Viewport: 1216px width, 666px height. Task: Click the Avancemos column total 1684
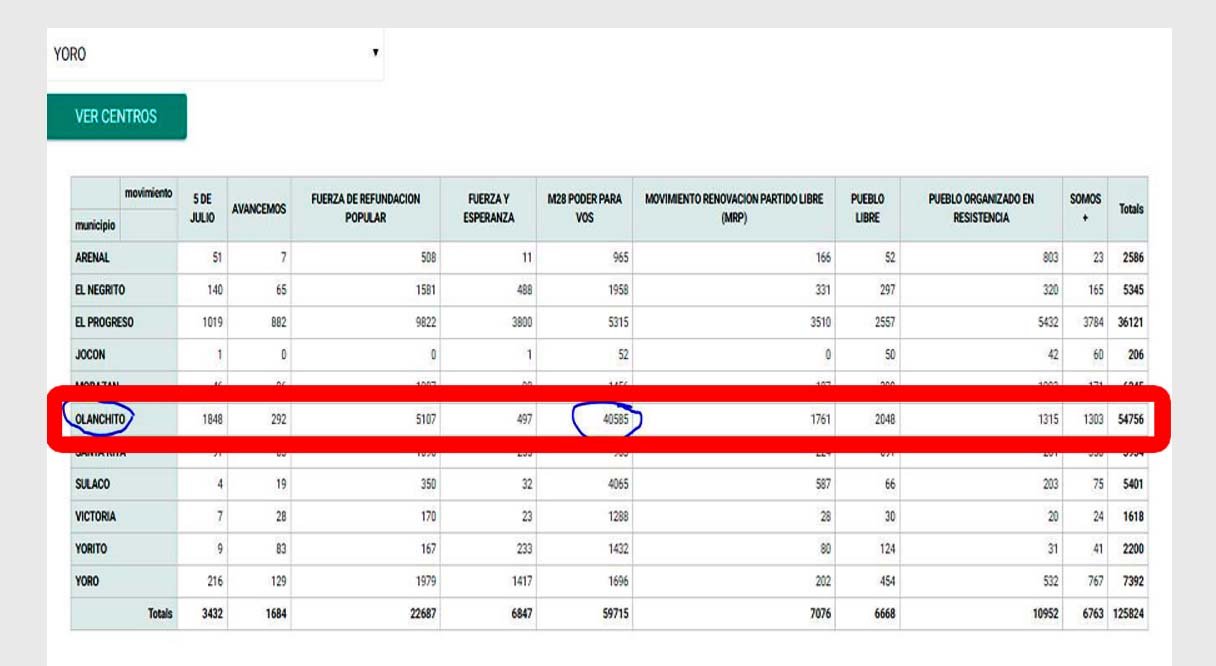tap(275, 613)
